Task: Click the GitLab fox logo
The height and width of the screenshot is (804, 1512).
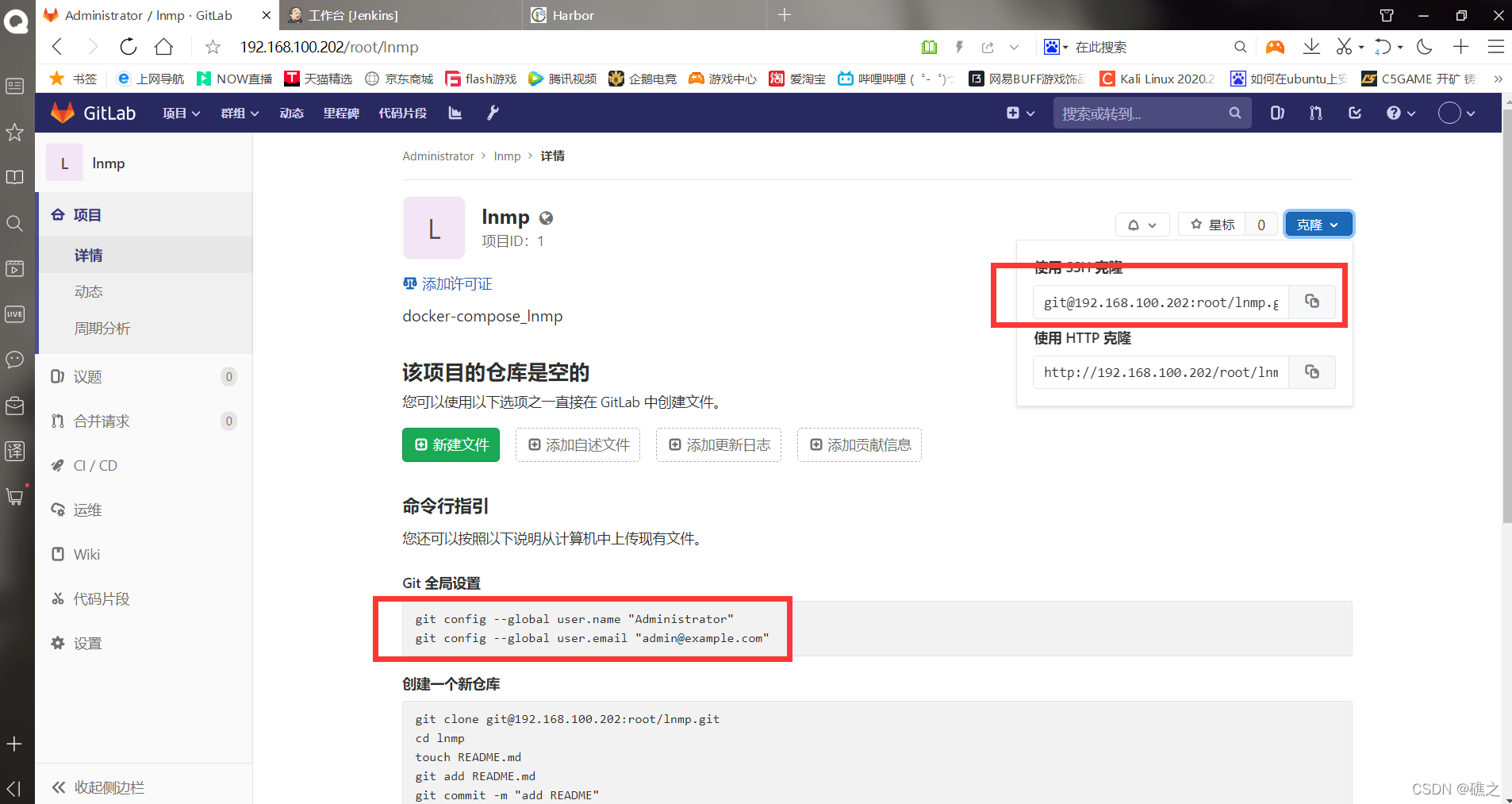Action: pos(63,113)
